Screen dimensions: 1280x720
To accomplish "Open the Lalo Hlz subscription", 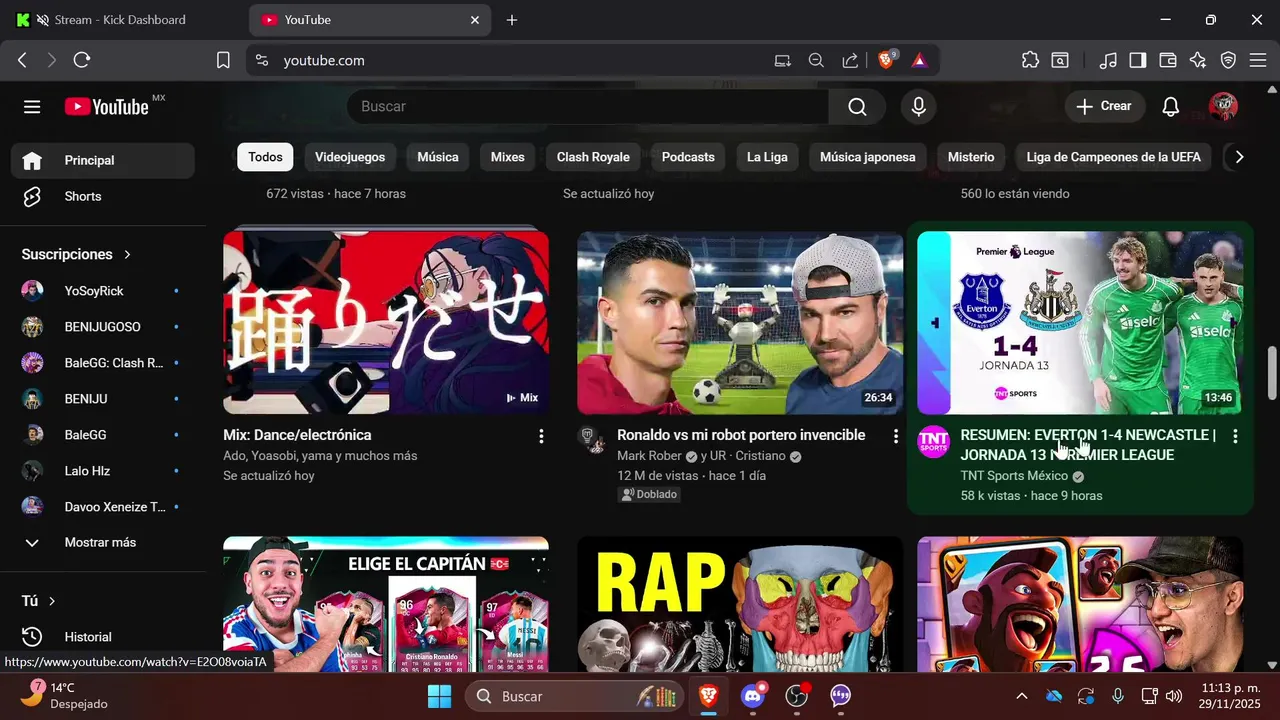I will coord(103,471).
